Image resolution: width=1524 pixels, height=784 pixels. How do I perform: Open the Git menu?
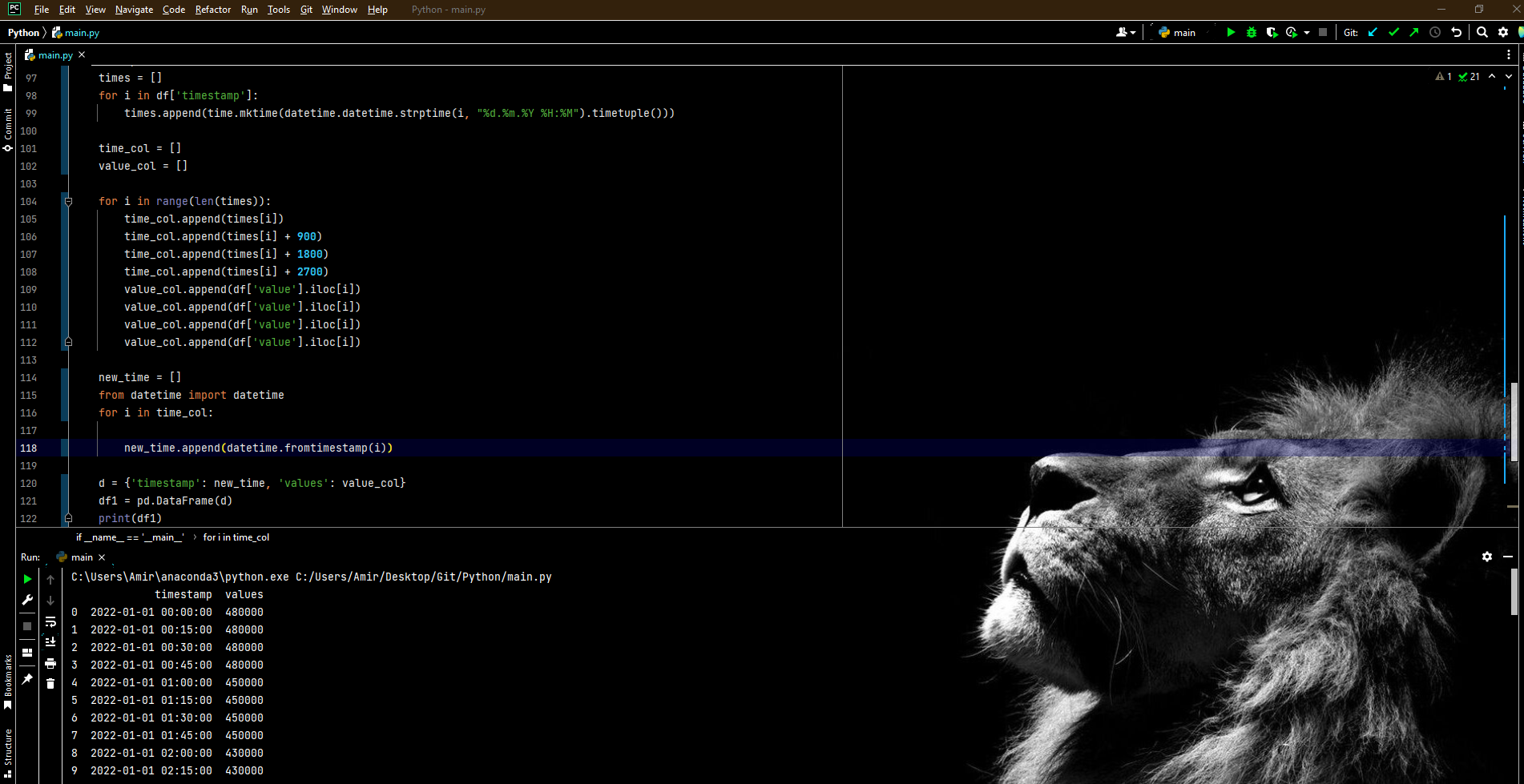point(306,10)
